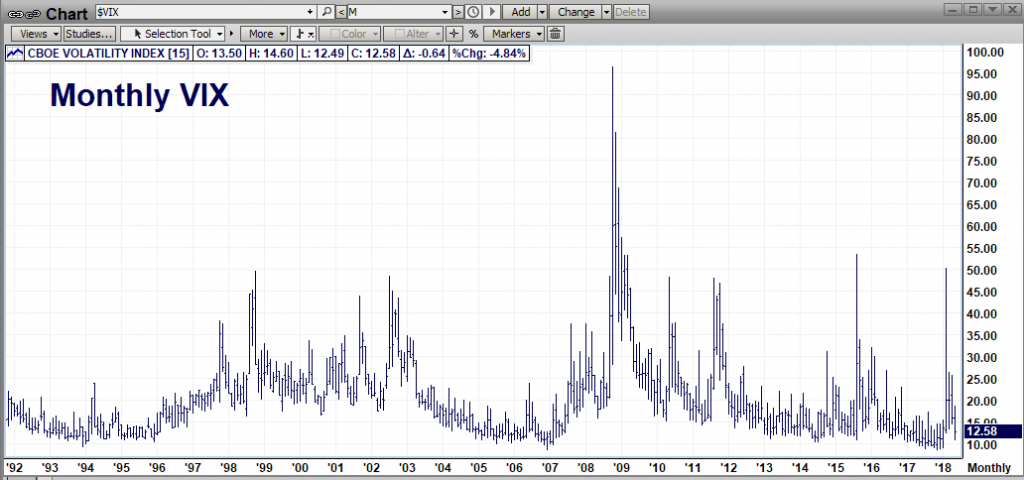Viewport: 1024px width, 480px height.
Task: Click the previous interval arrow before M
Action: tap(341, 12)
